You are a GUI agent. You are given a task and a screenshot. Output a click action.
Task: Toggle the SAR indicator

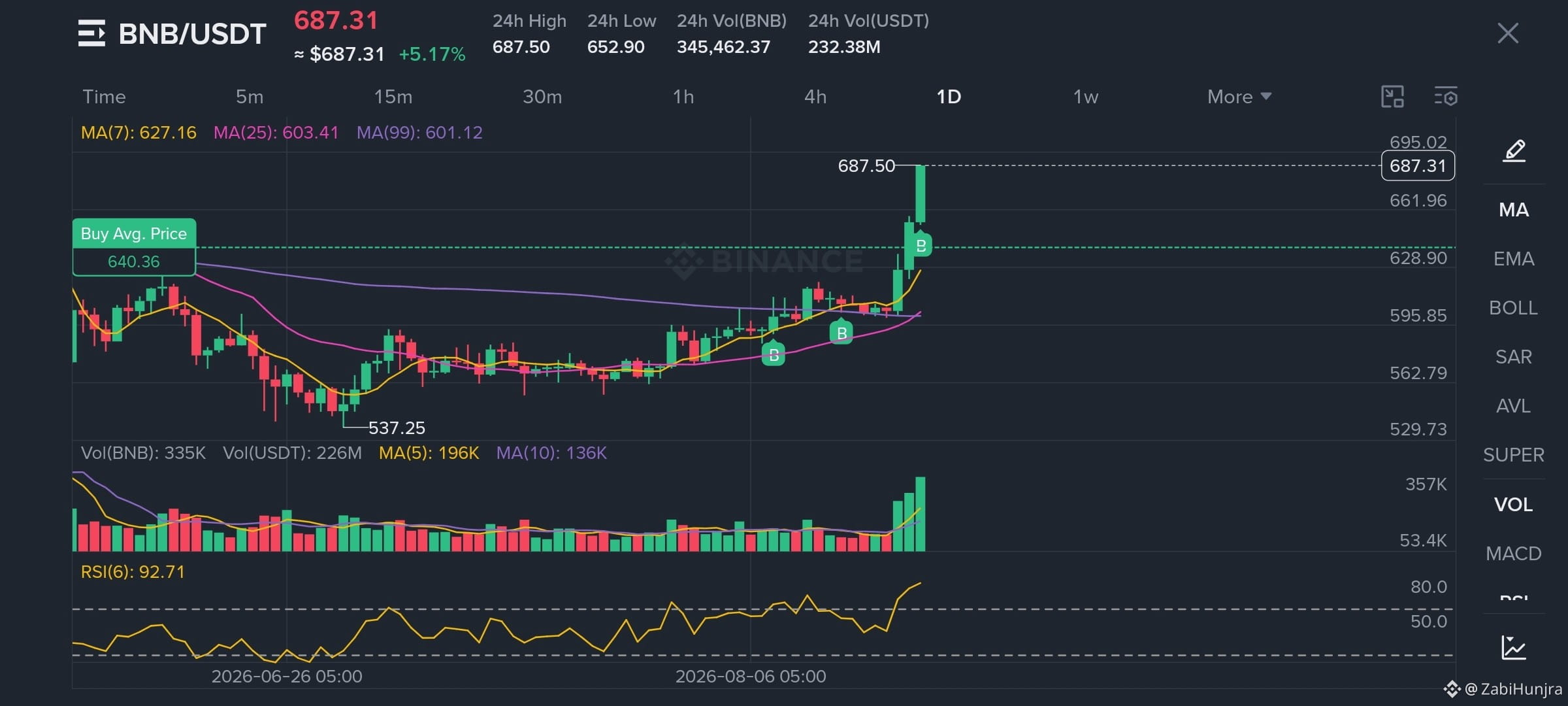pyautogui.click(x=1514, y=357)
